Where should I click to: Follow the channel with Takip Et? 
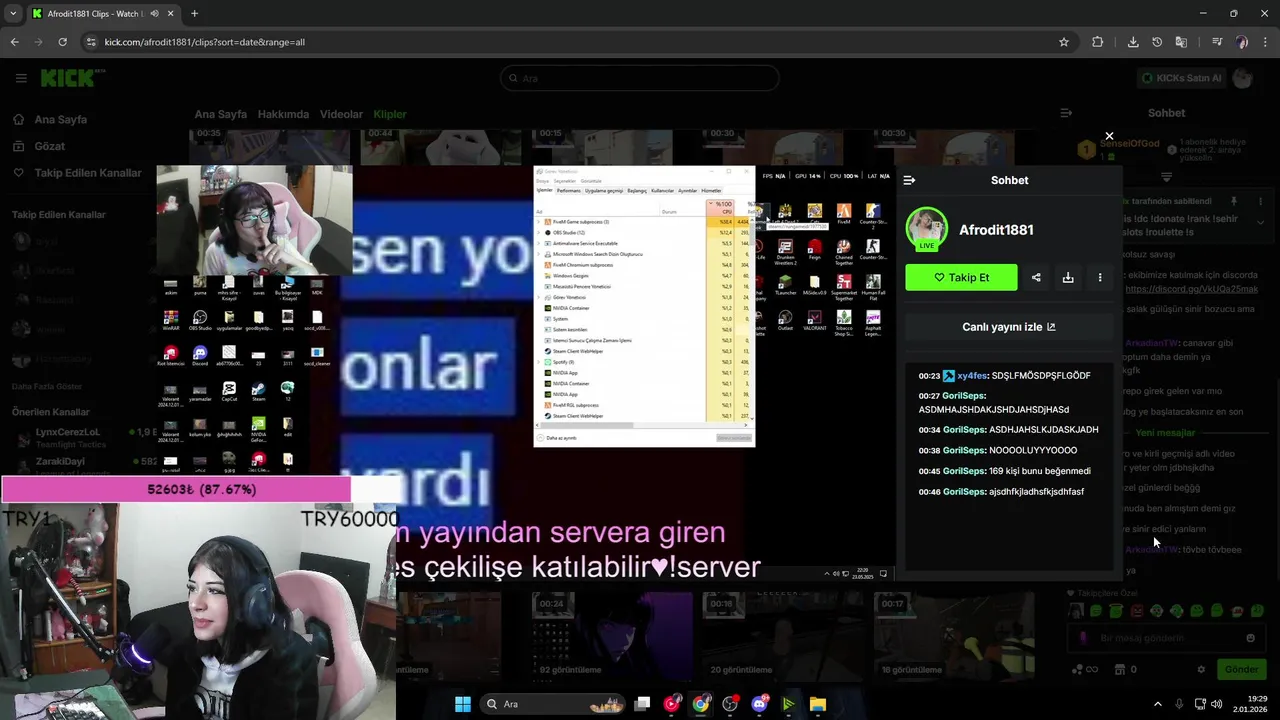click(x=961, y=278)
